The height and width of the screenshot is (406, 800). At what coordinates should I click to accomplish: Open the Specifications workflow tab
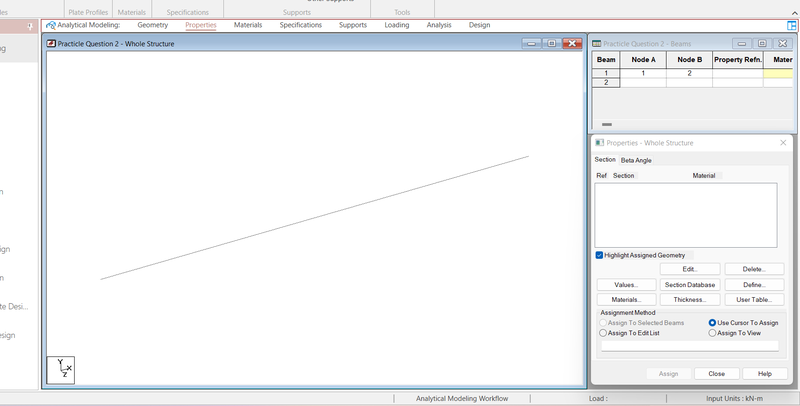click(301, 25)
